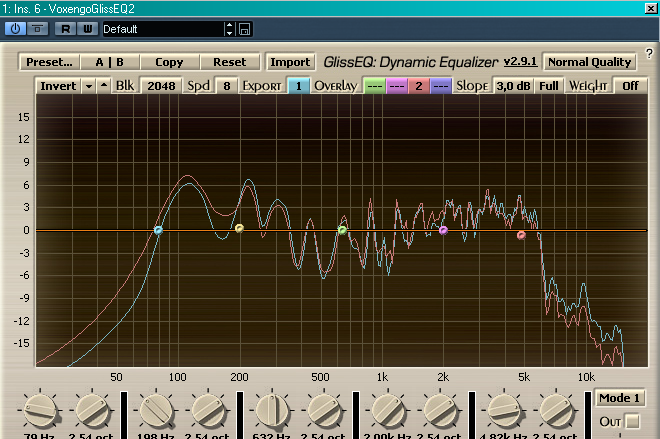
Task: Change the Blk block size 2048
Action: [x=161, y=86]
